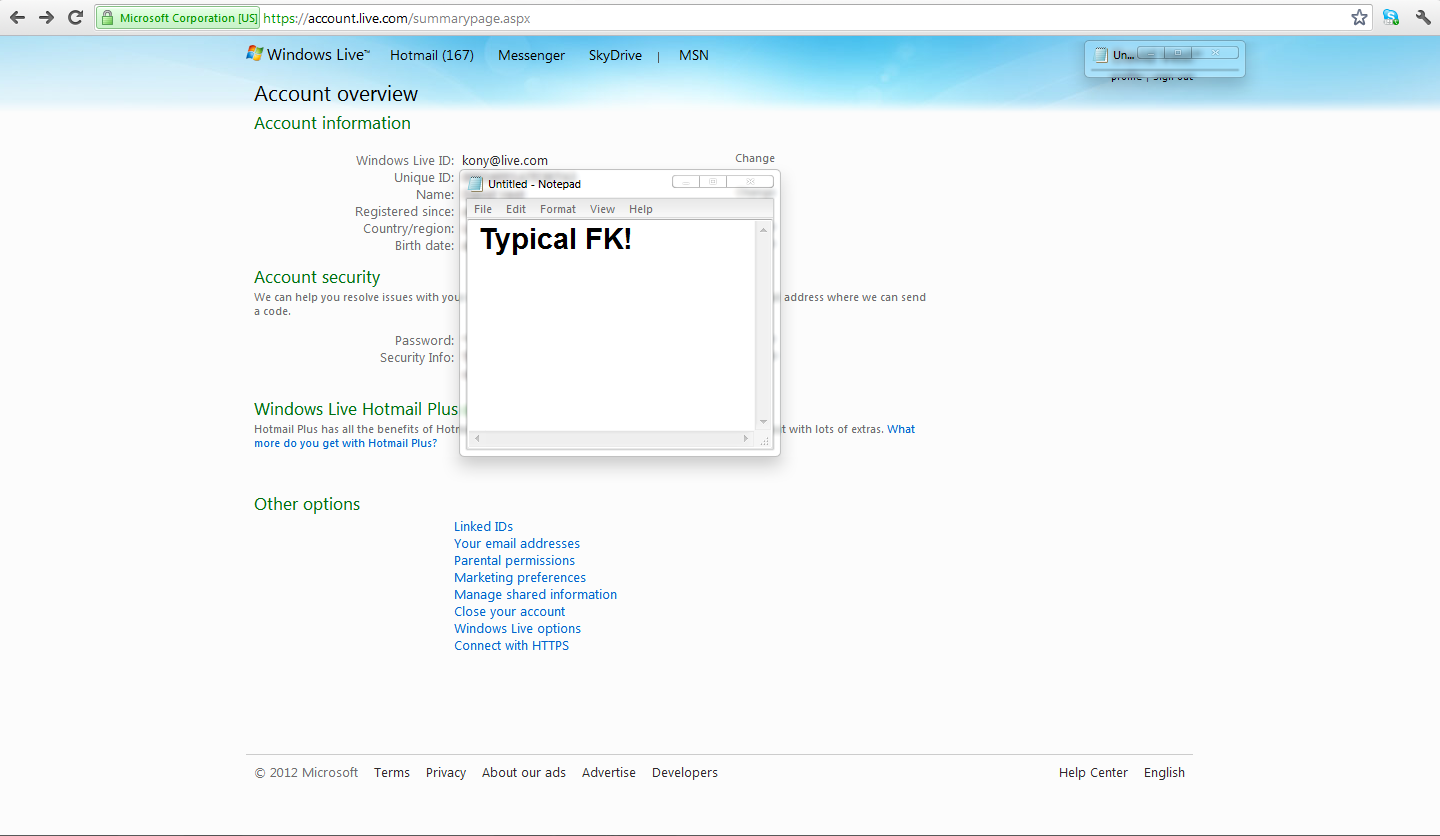The width and height of the screenshot is (1440, 836).
Task: Visit MSN from the header
Action: (693, 55)
